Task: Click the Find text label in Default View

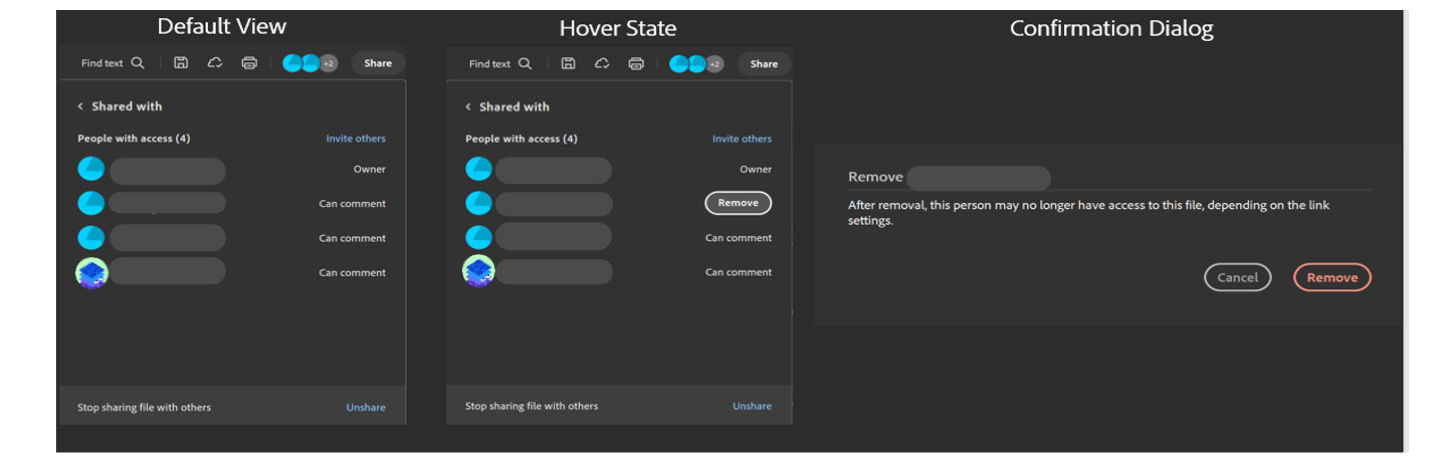Action: (102, 63)
